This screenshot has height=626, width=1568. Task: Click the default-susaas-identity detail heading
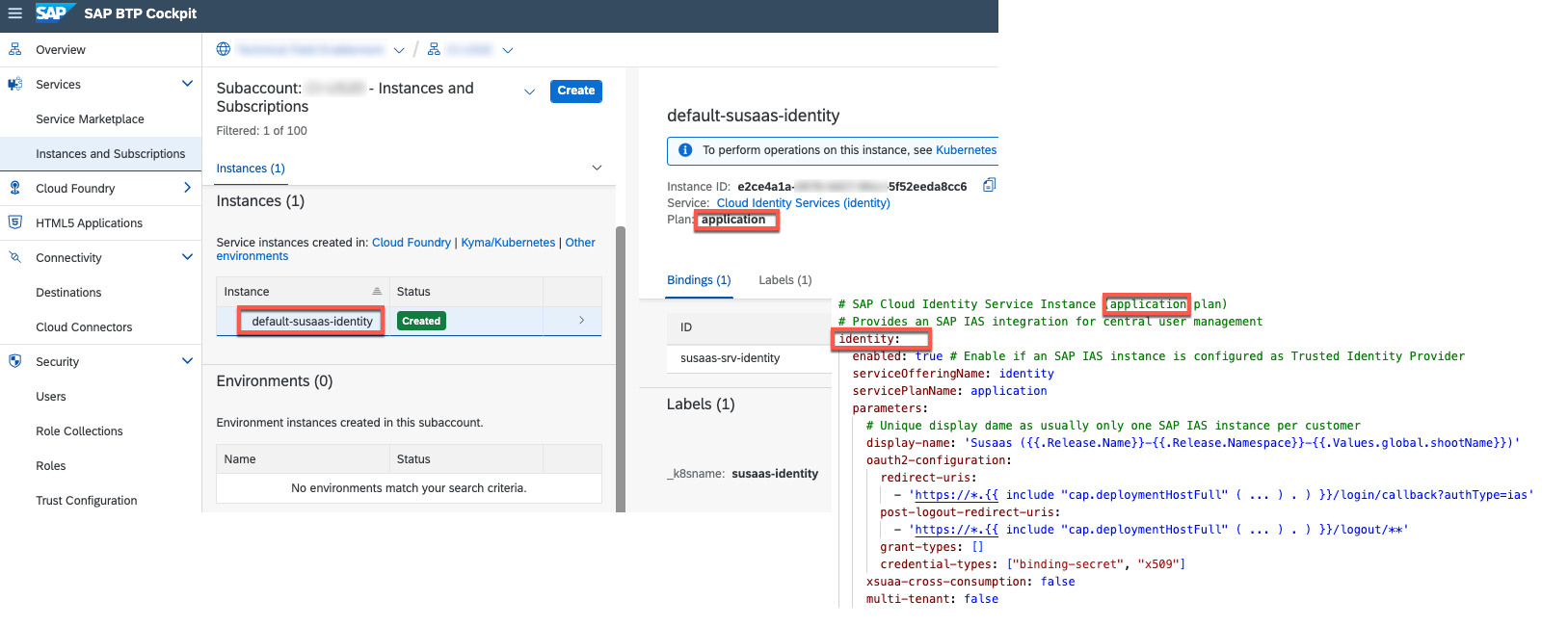(x=754, y=116)
